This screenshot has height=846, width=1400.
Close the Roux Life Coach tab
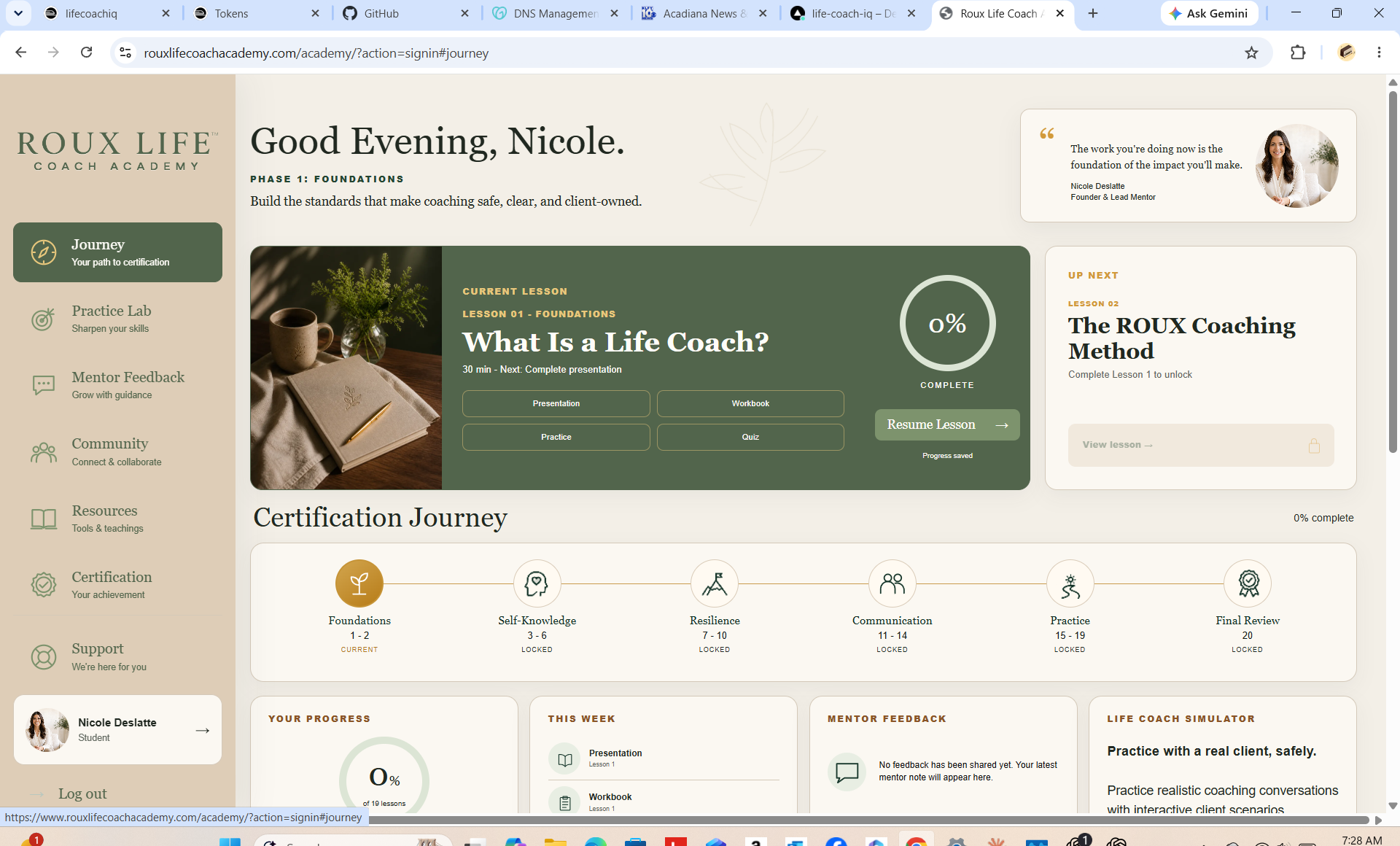click(x=1060, y=13)
